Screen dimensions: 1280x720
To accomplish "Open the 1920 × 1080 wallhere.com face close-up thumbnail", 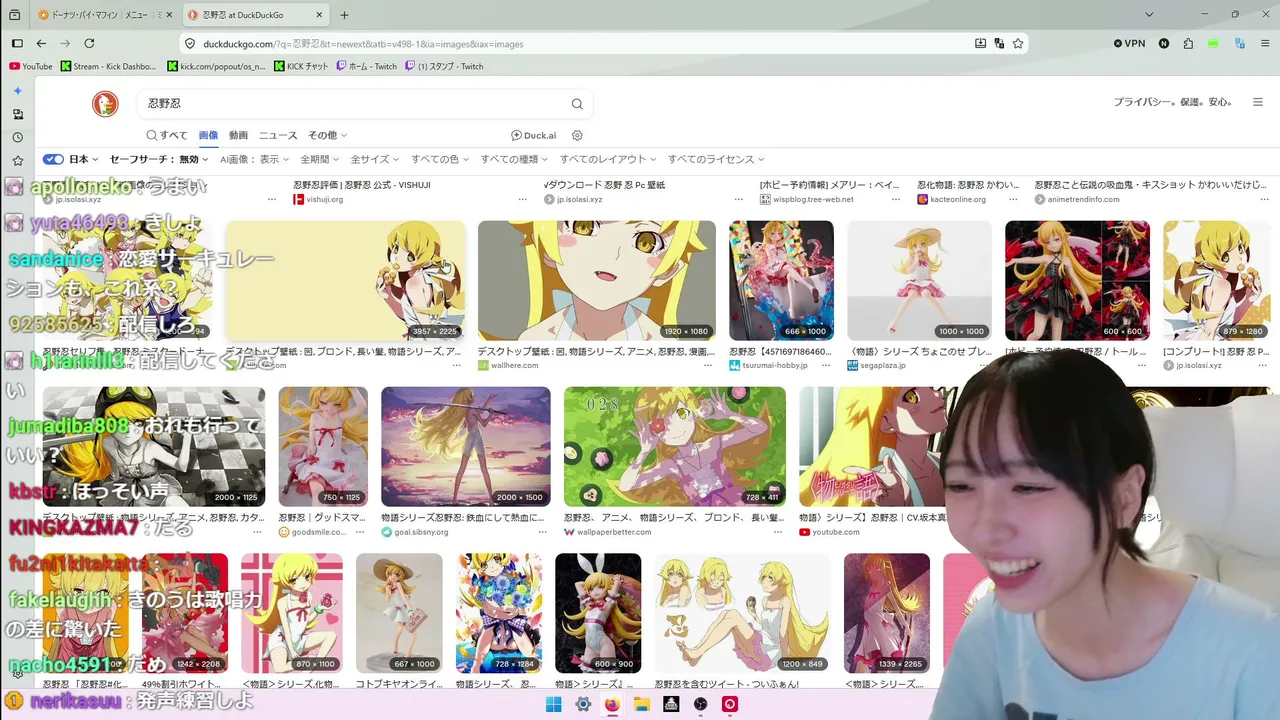I will (597, 281).
